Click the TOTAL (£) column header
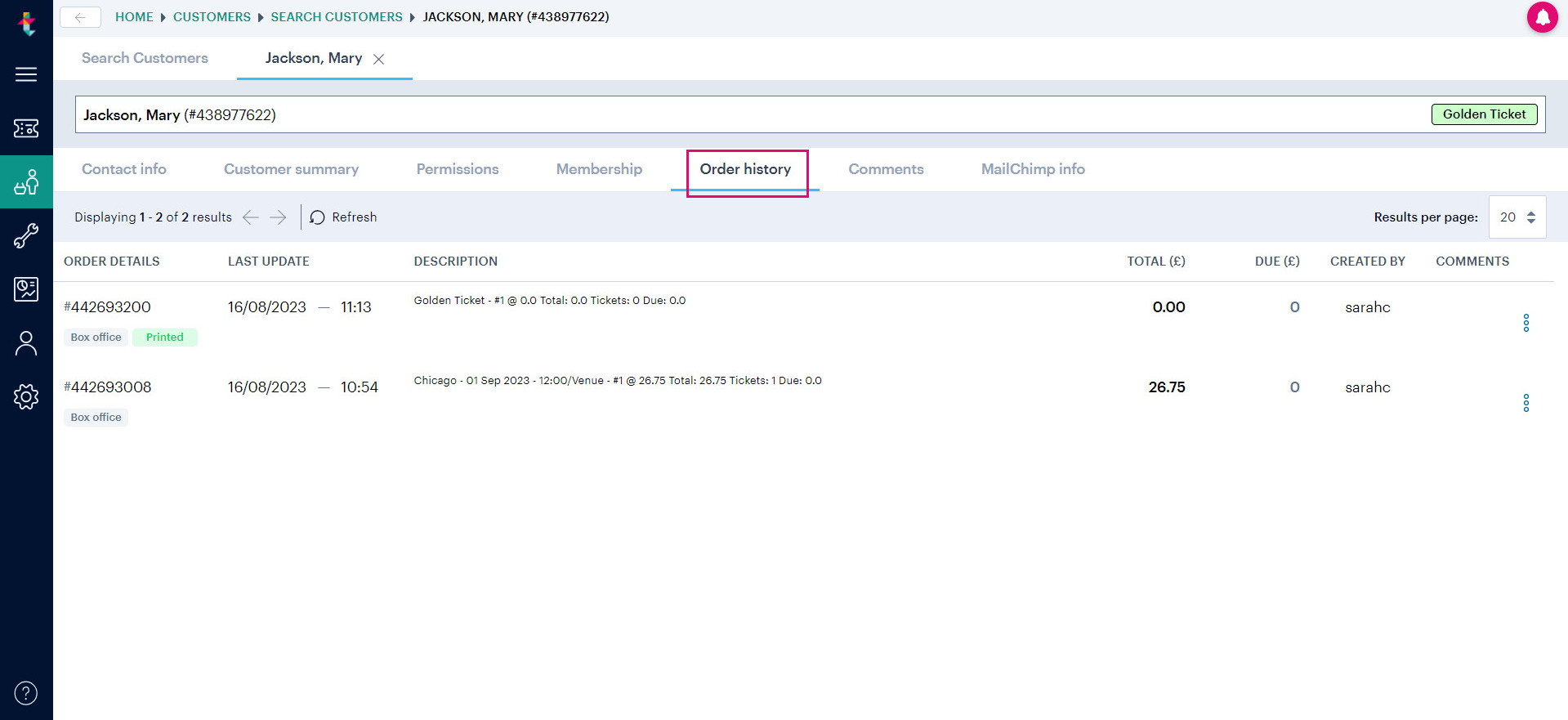The height and width of the screenshot is (720, 1568). tap(1156, 262)
